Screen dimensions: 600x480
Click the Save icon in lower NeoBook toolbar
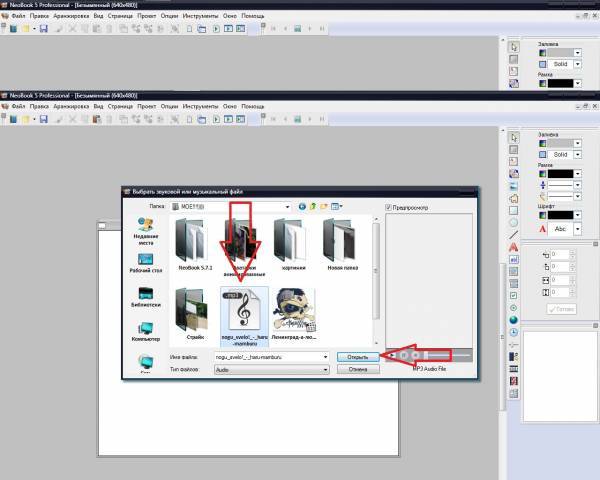43,119
